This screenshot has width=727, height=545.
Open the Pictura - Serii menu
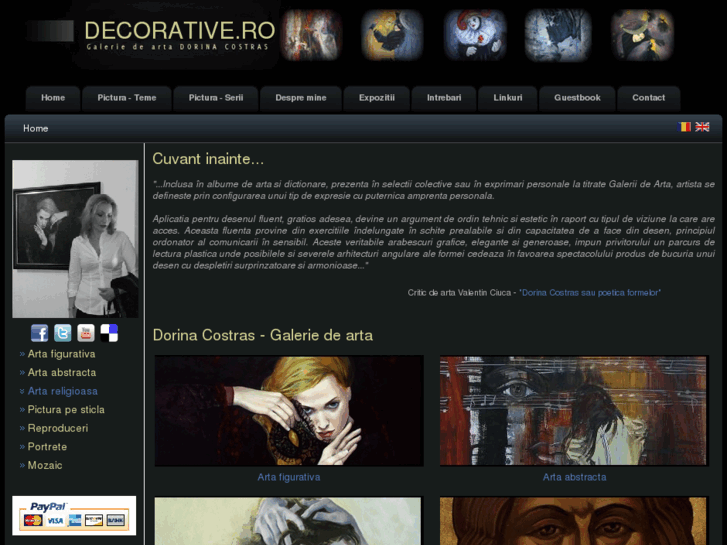(x=216, y=98)
